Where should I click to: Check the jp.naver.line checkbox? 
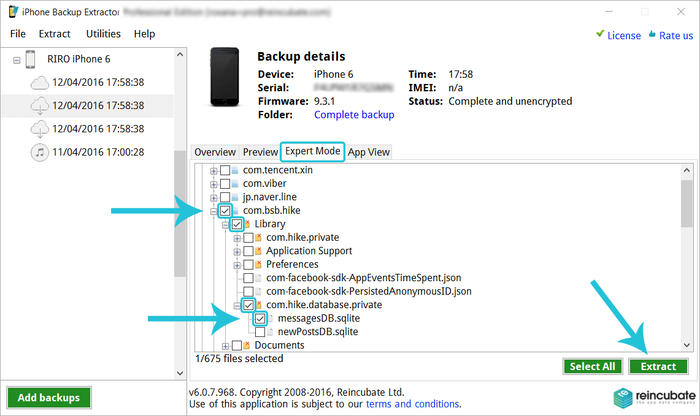225,197
